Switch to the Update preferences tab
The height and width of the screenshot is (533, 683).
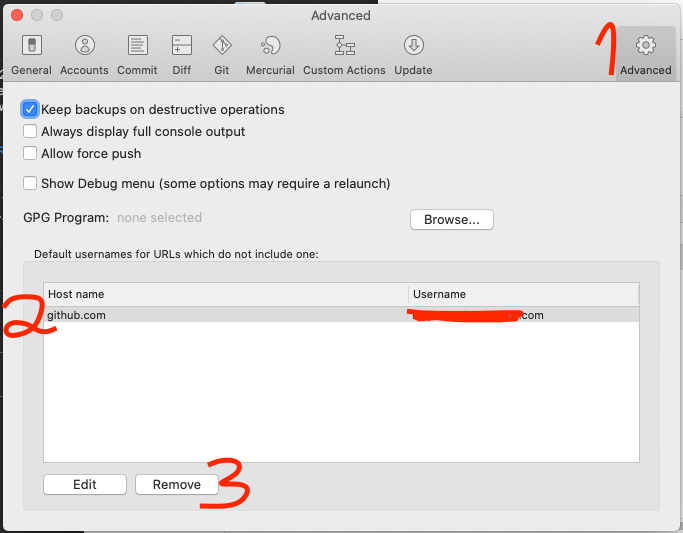[413, 55]
